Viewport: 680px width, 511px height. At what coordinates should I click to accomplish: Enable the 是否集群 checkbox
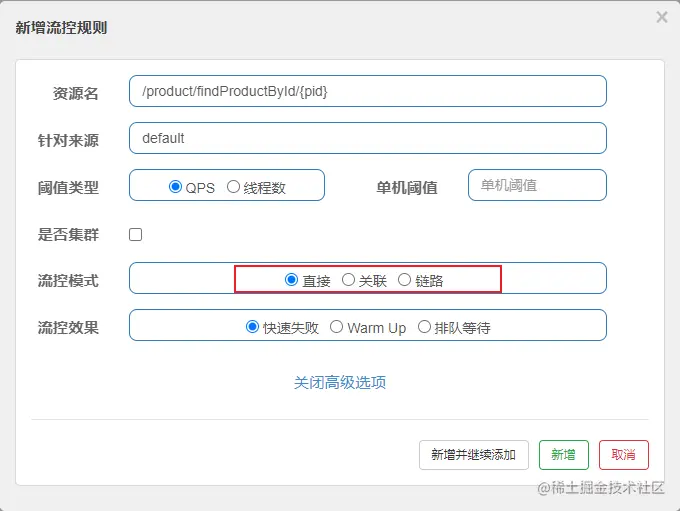[x=135, y=235]
